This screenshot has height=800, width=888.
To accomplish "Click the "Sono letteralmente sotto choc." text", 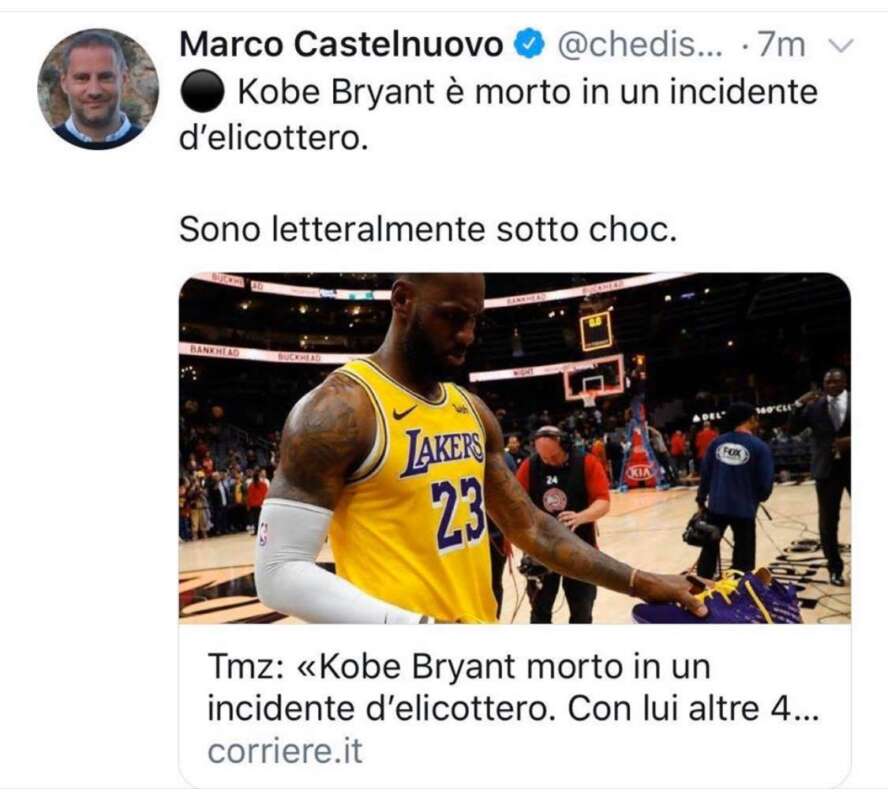I will (428, 229).
